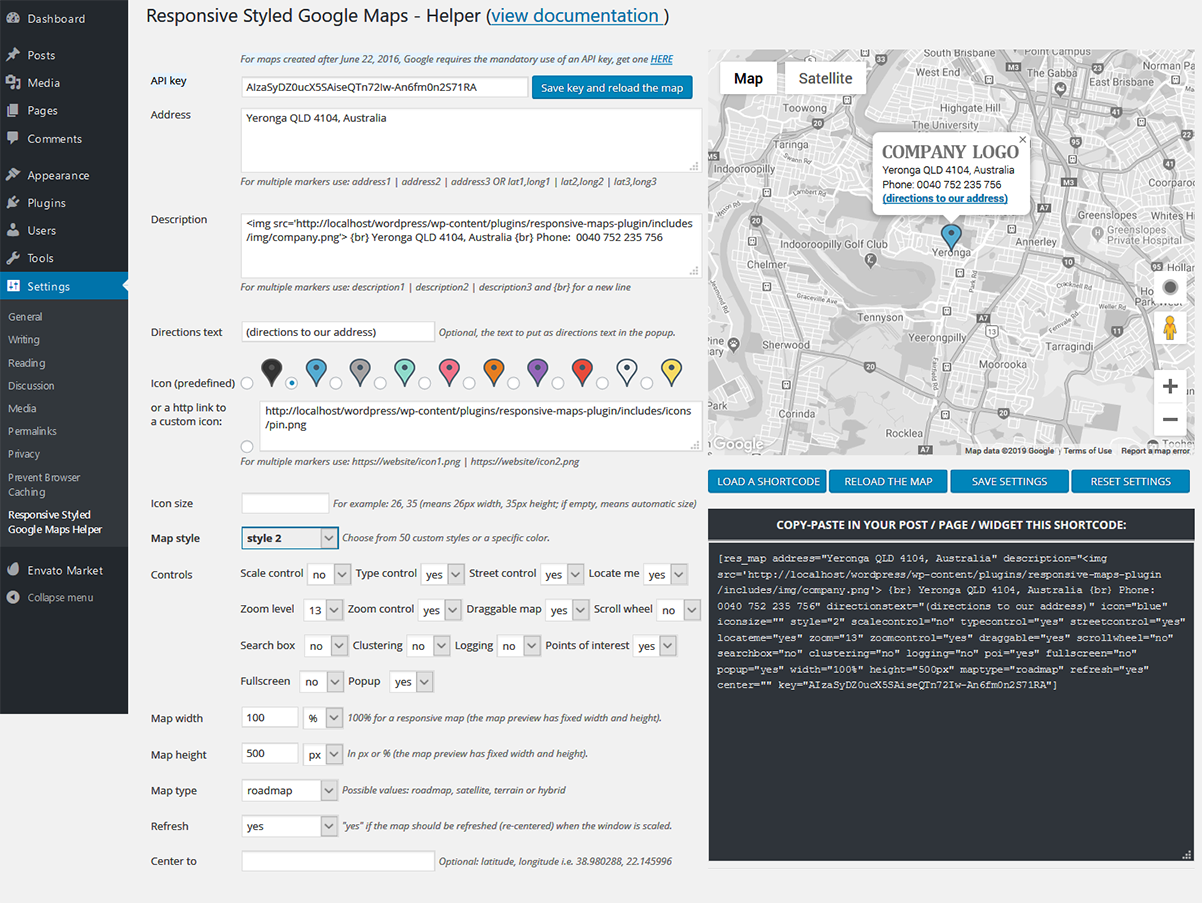Image resolution: width=1202 pixels, height=903 pixels.
Task: Click the pink predefined pin icon
Action: pyautogui.click(x=449, y=373)
